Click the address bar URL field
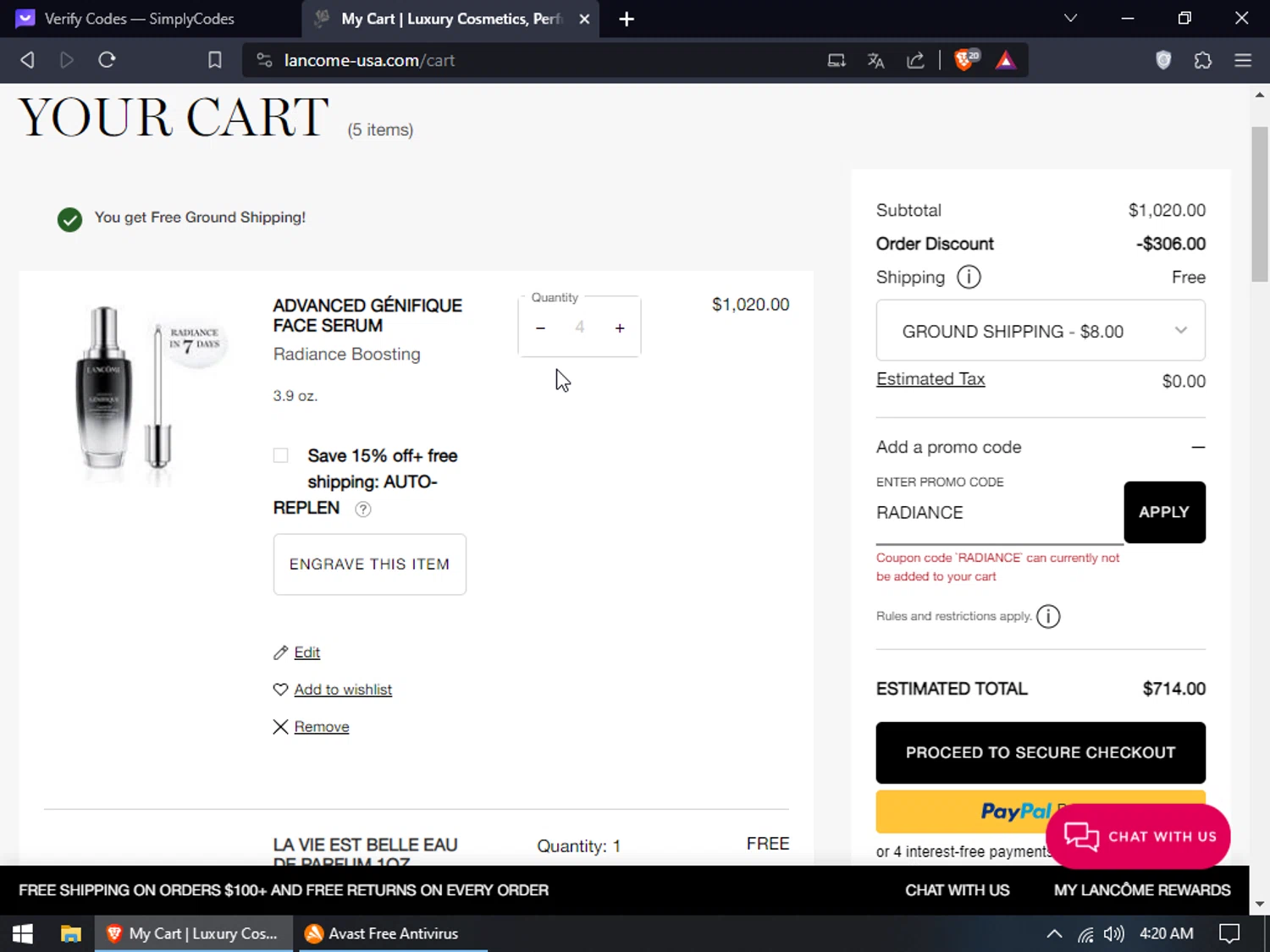The image size is (1270, 952). pyautogui.click(x=542, y=60)
